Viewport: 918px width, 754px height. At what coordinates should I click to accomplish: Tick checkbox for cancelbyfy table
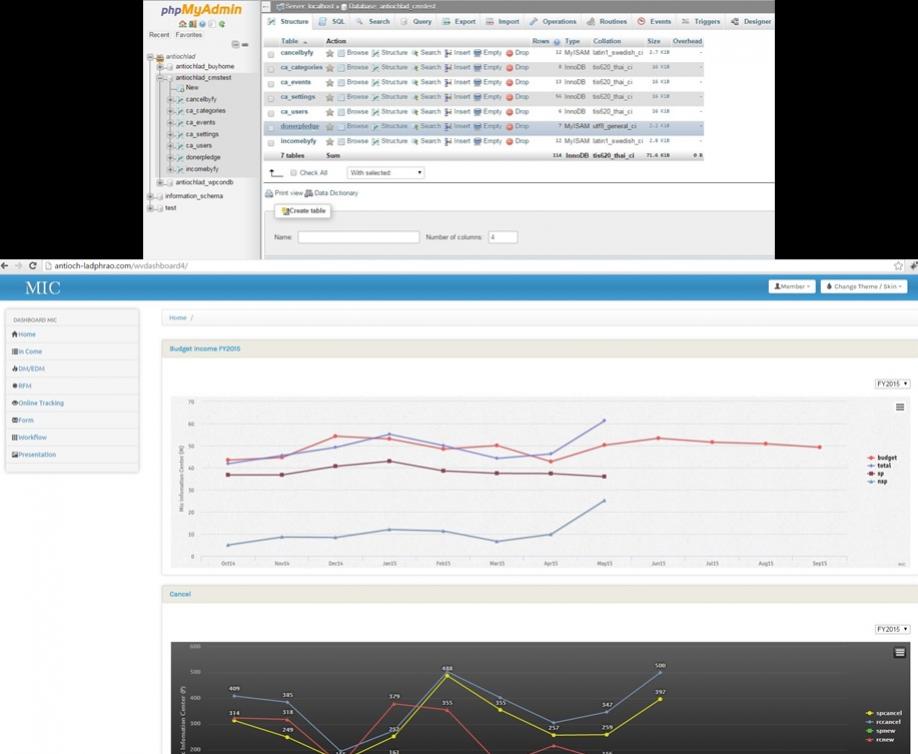270,54
